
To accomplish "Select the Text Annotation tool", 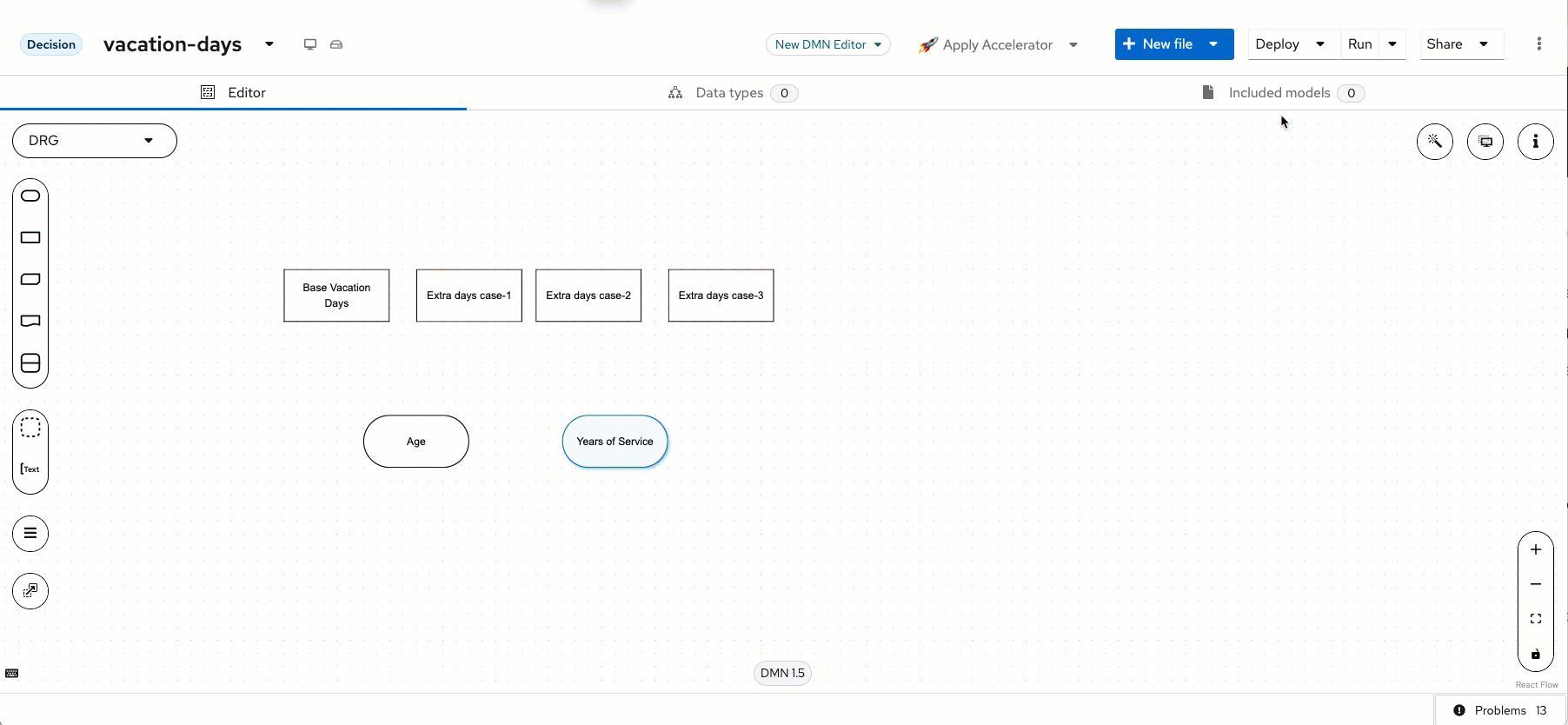I will tap(30, 469).
